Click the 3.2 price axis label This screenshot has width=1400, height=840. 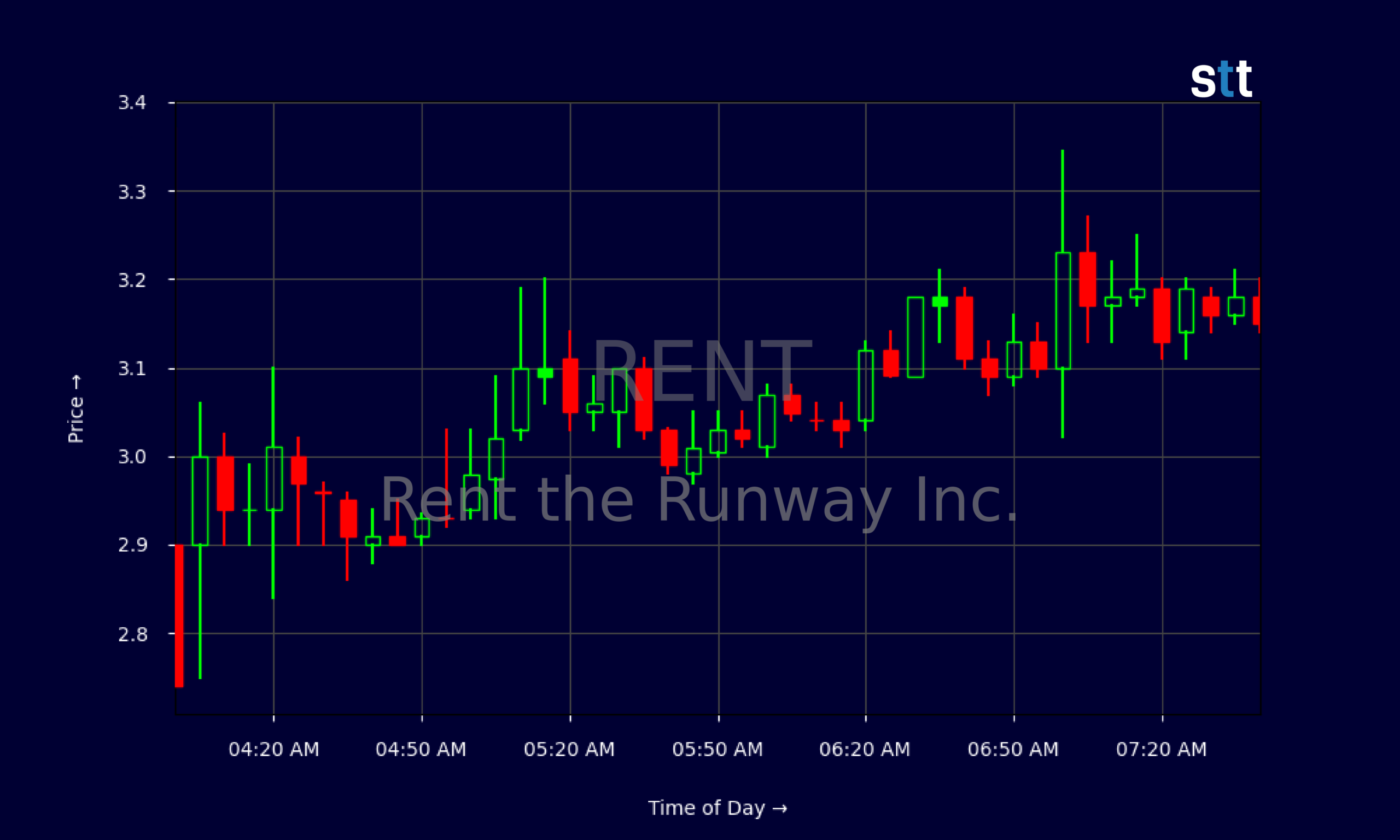pyautogui.click(x=132, y=280)
